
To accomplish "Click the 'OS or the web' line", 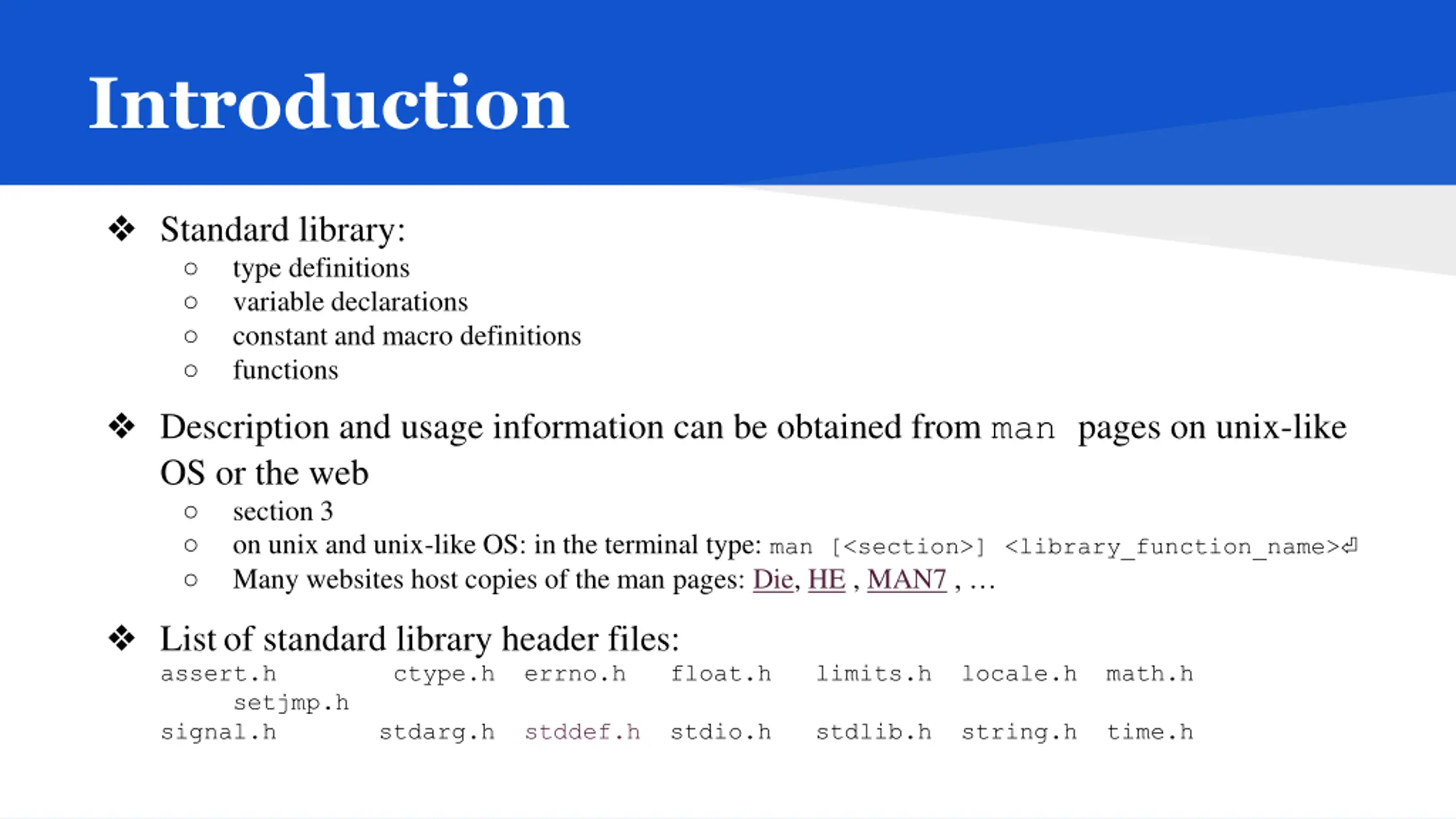I will tap(264, 473).
